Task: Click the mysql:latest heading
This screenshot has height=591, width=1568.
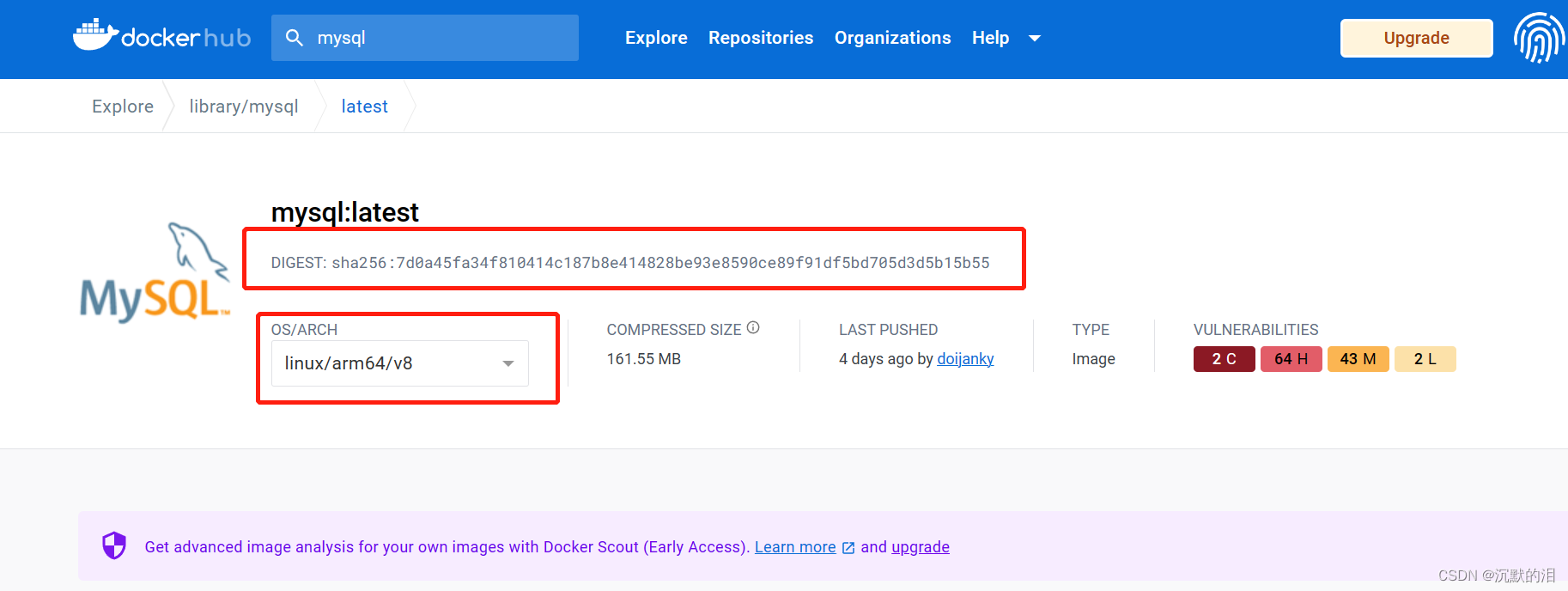Action: point(345,212)
